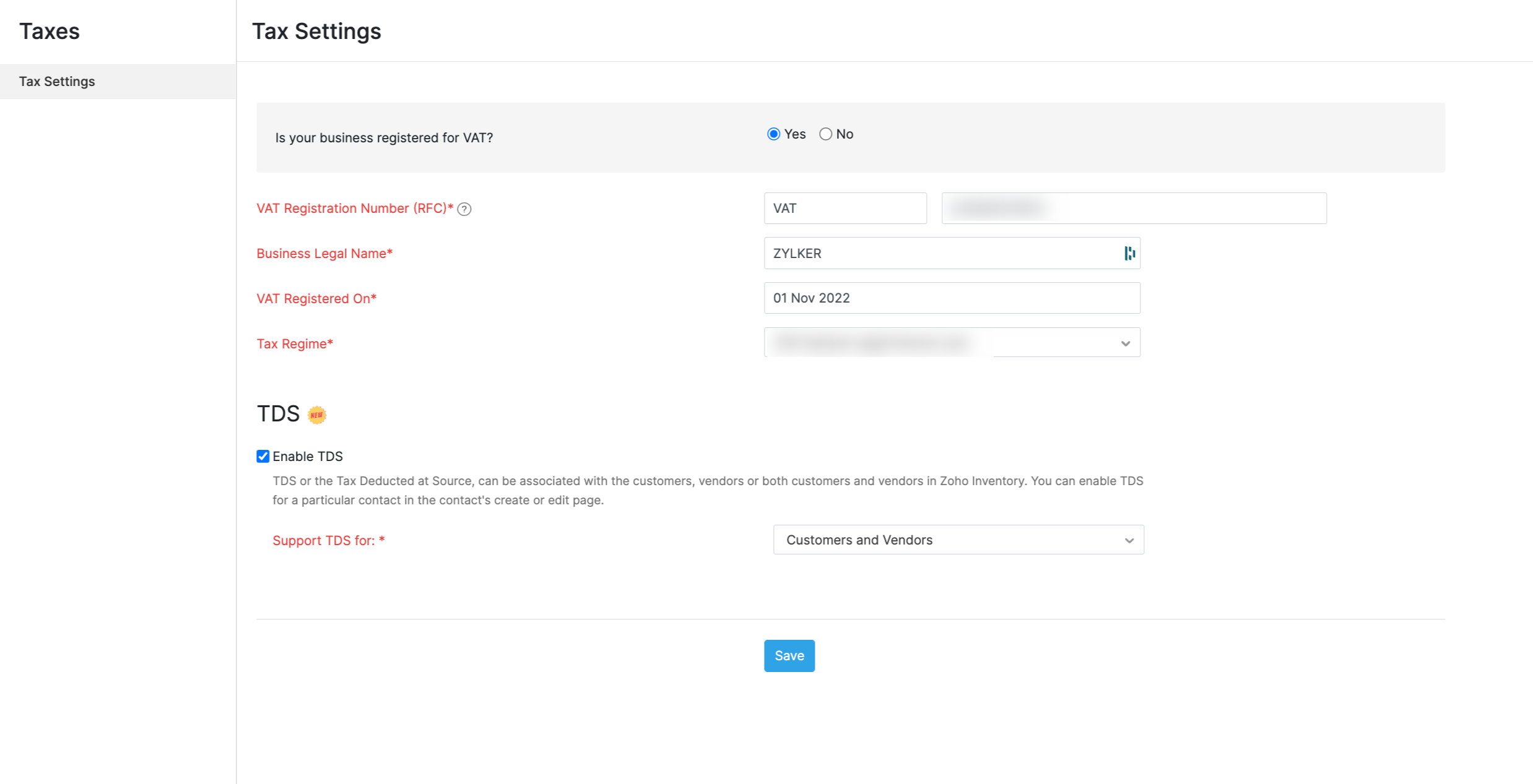Click the Tax Regime dropdown chevron

[1125, 343]
